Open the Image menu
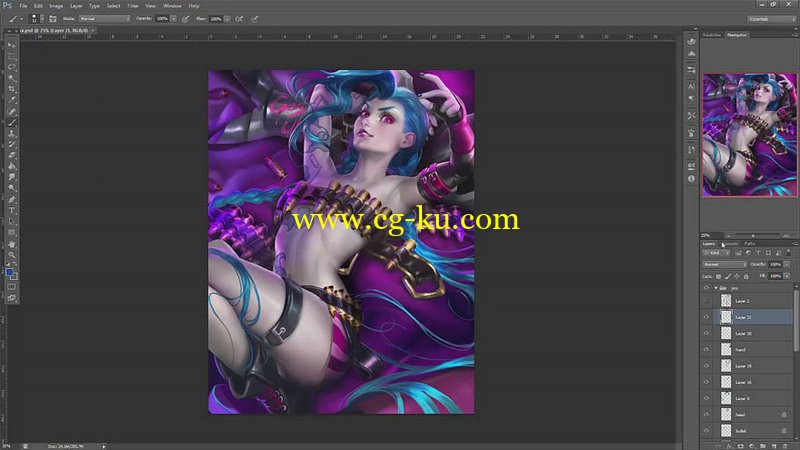 [x=56, y=6]
